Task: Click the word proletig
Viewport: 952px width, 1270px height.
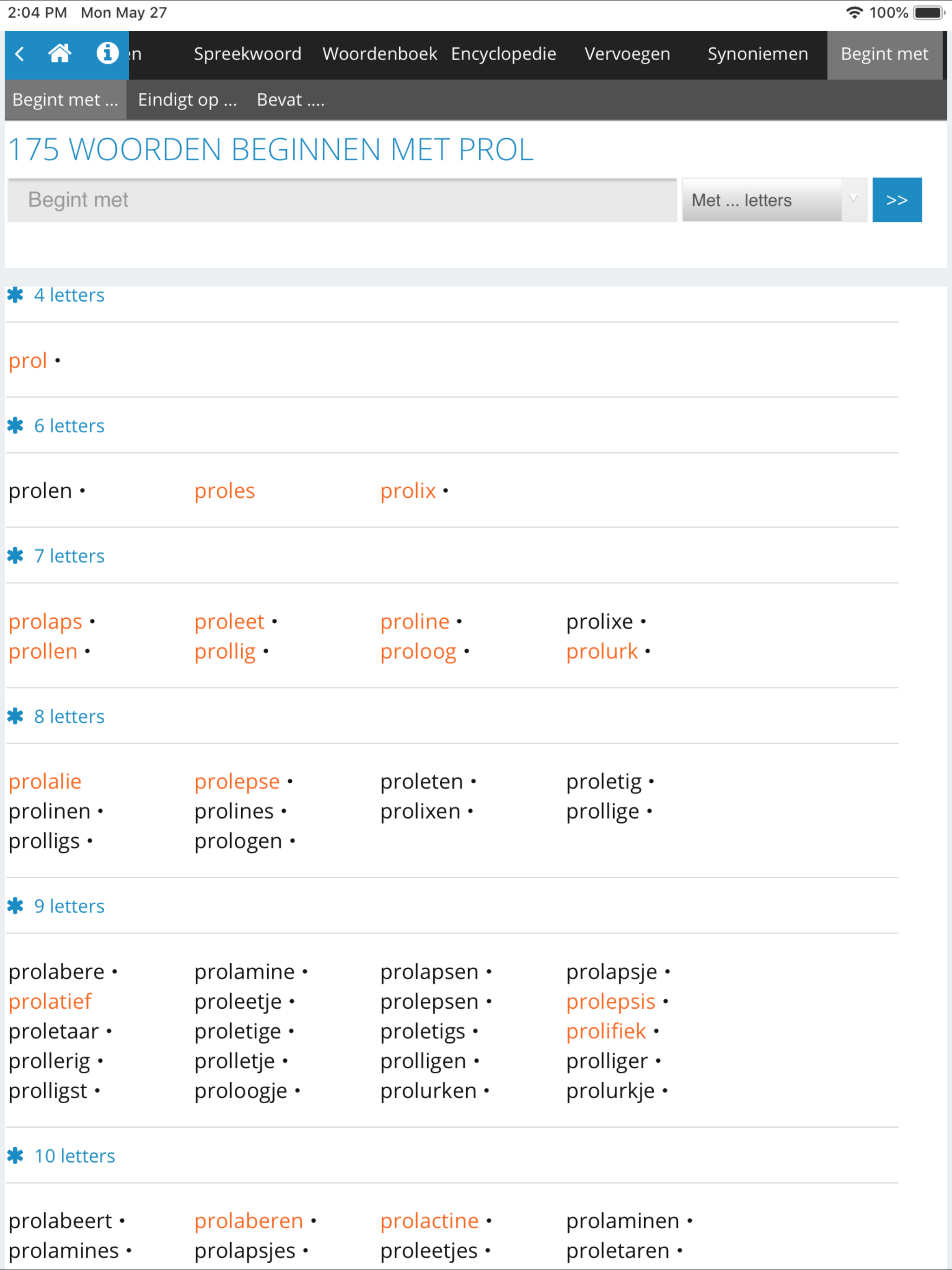Action: (604, 782)
